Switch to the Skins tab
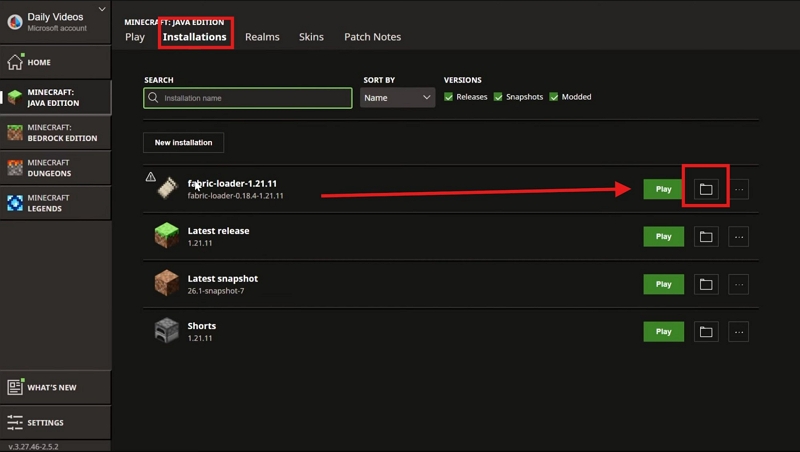Image resolution: width=800 pixels, height=452 pixels. pos(311,37)
